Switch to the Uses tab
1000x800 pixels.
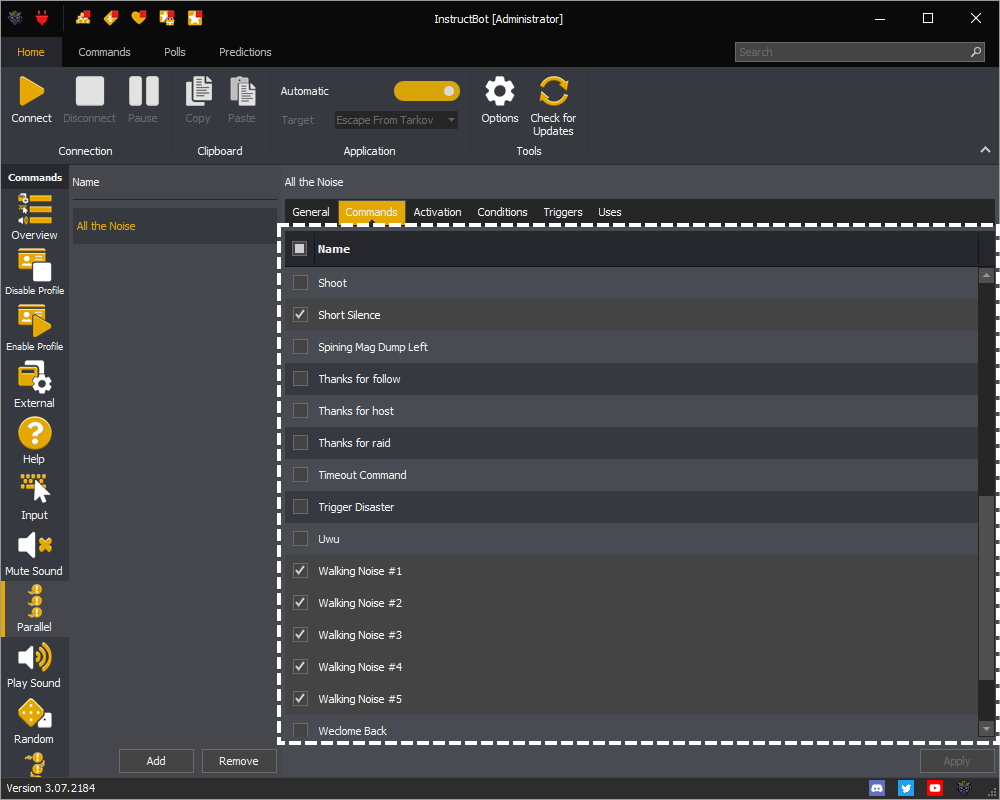(609, 212)
